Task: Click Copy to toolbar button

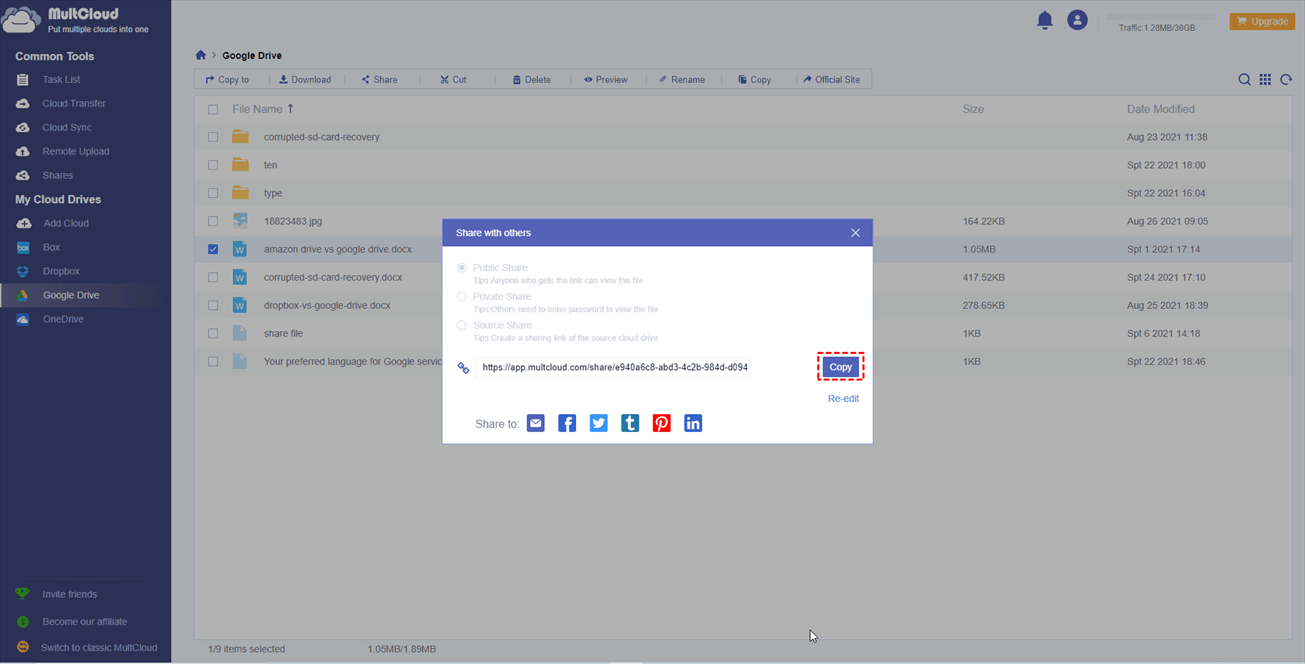Action: [227, 79]
